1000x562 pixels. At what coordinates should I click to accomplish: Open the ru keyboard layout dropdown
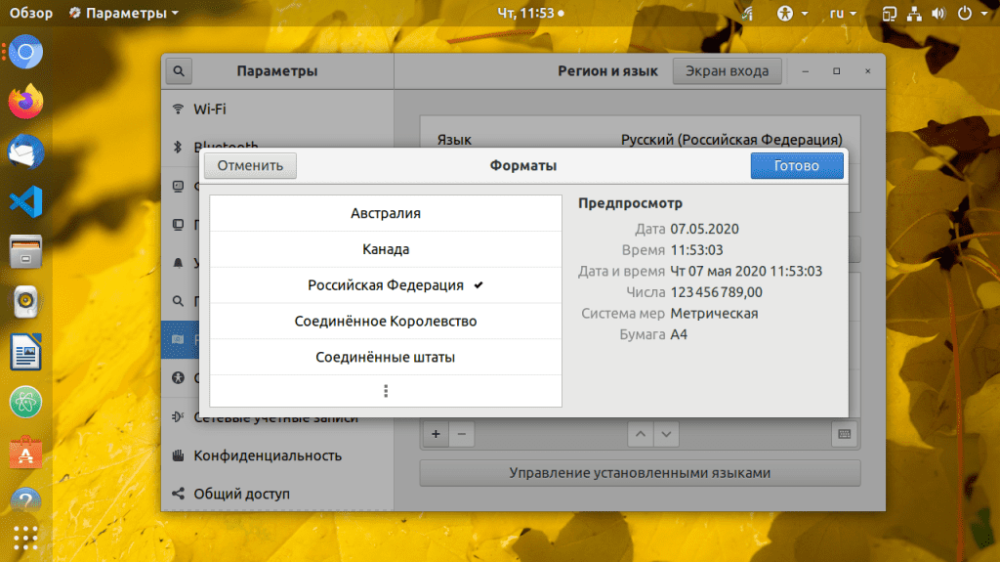(842, 13)
